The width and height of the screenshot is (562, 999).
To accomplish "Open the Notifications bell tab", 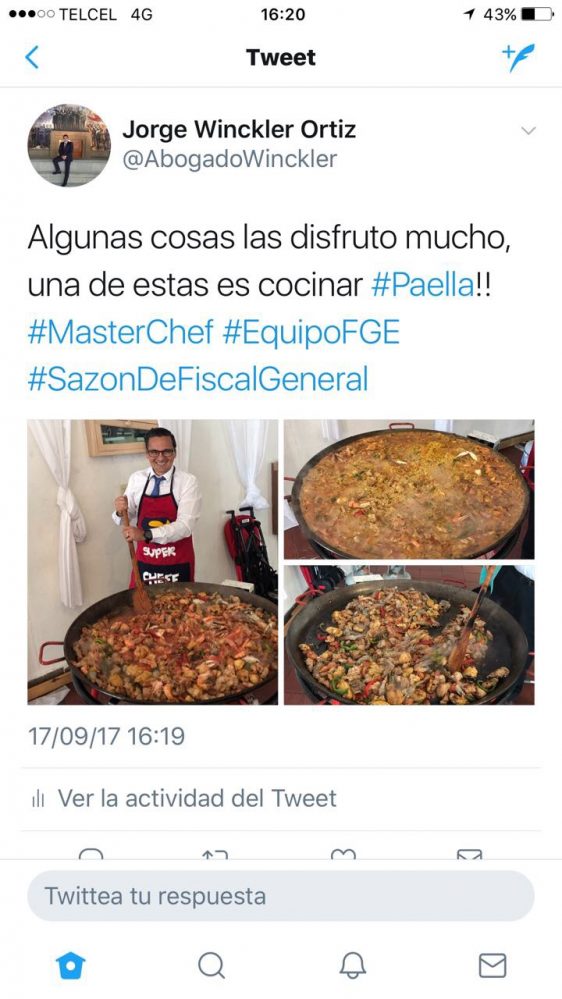I will click(x=352, y=965).
